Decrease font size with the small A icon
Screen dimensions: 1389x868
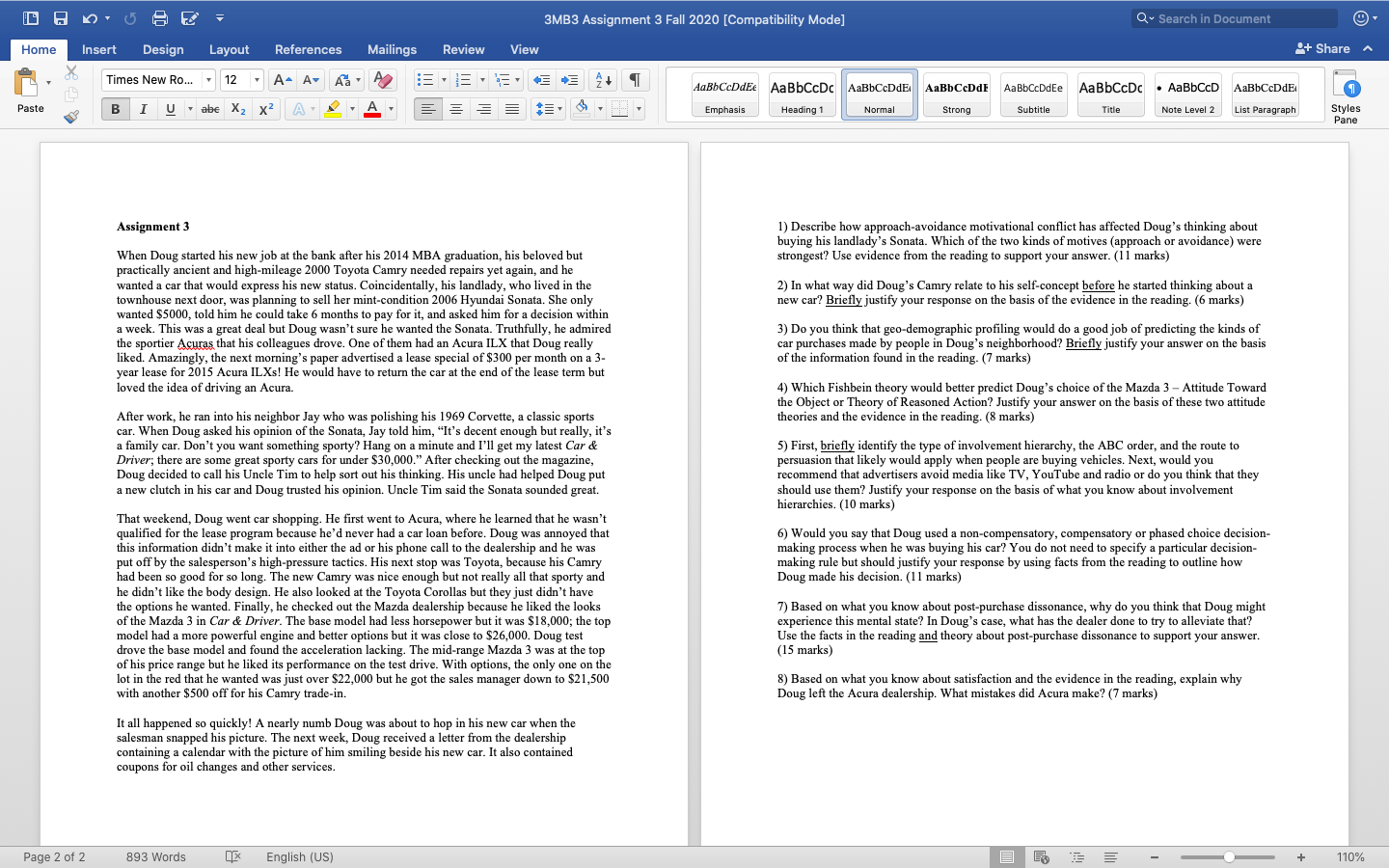coord(311,80)
